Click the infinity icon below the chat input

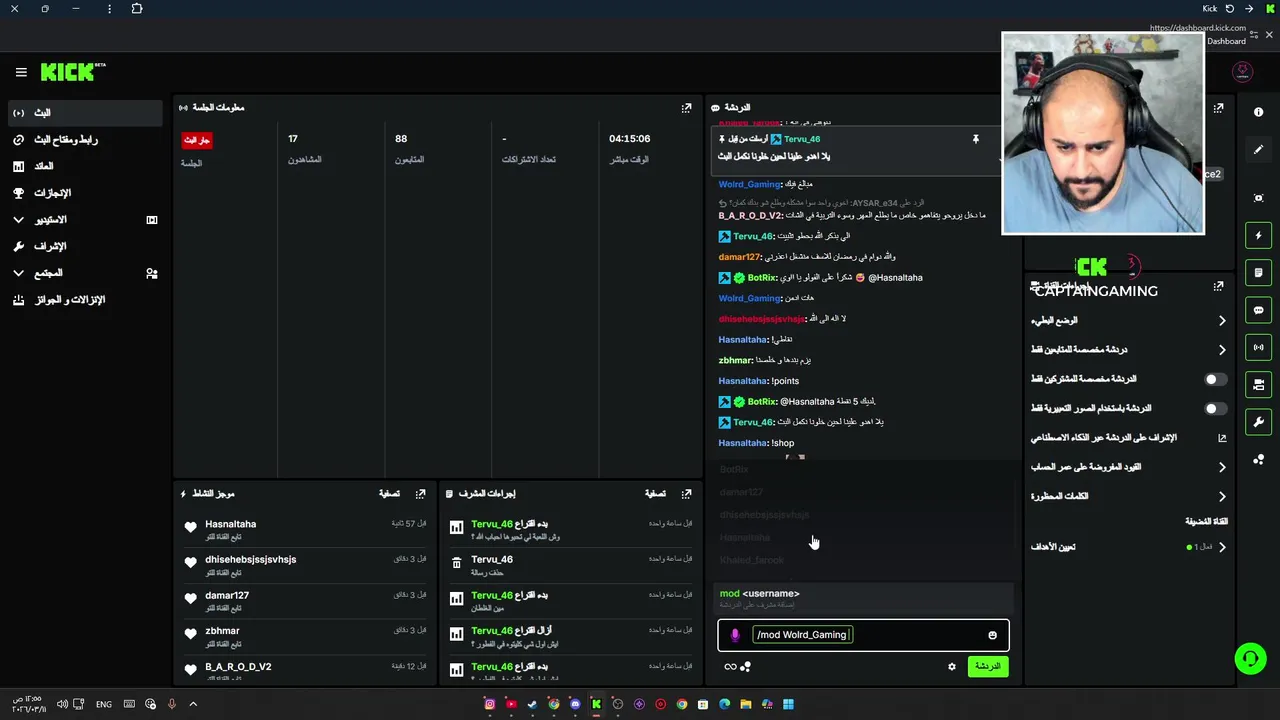point(730,667)
